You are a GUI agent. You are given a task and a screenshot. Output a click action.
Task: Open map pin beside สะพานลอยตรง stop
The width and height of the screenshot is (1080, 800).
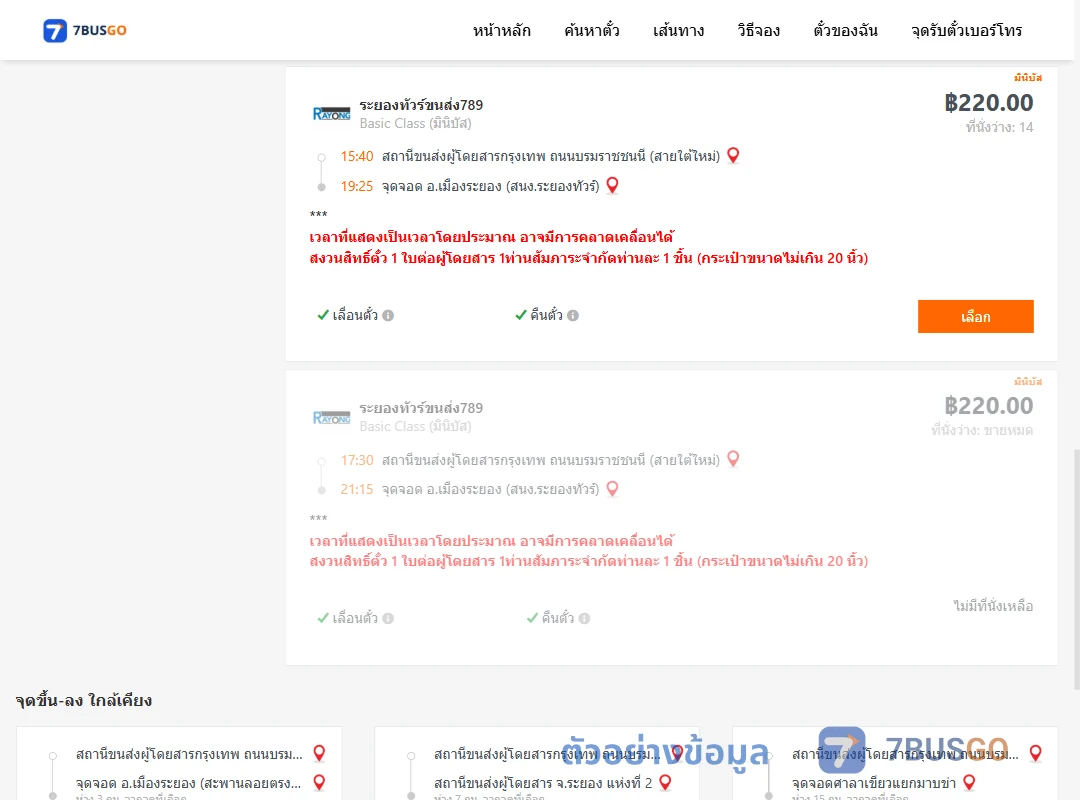319,782
